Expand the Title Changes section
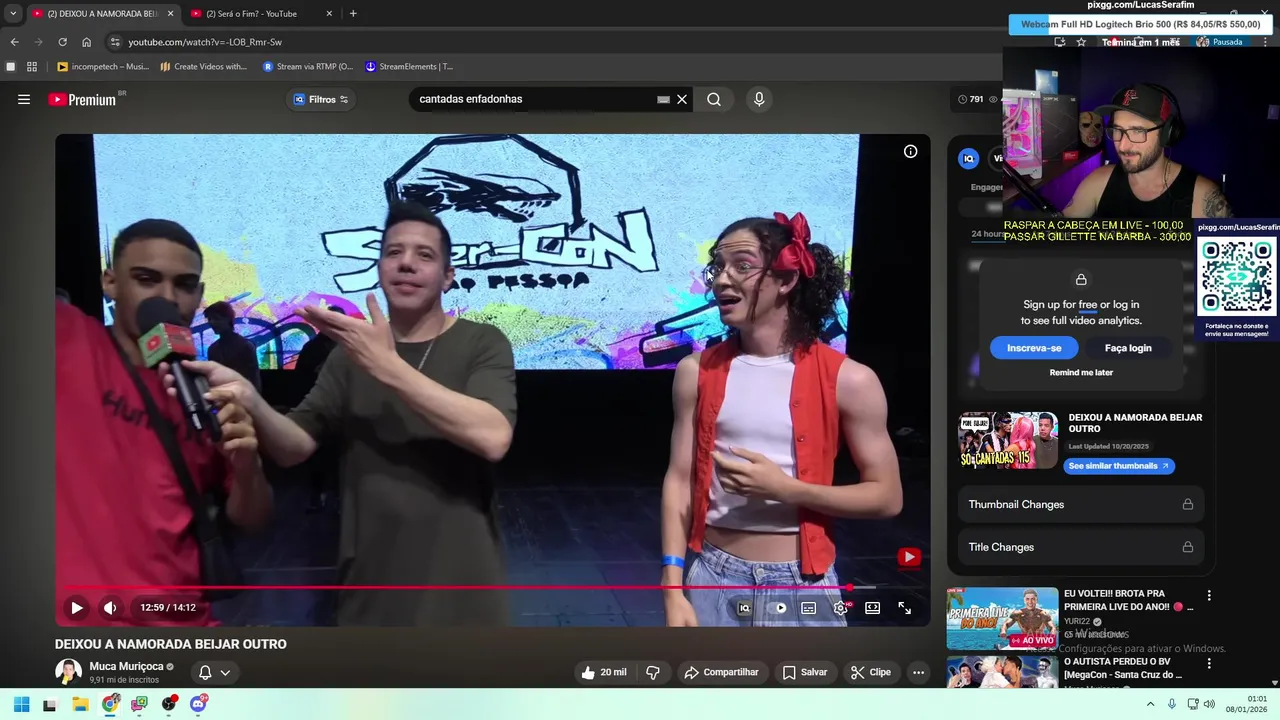 tap(1080, 547)
